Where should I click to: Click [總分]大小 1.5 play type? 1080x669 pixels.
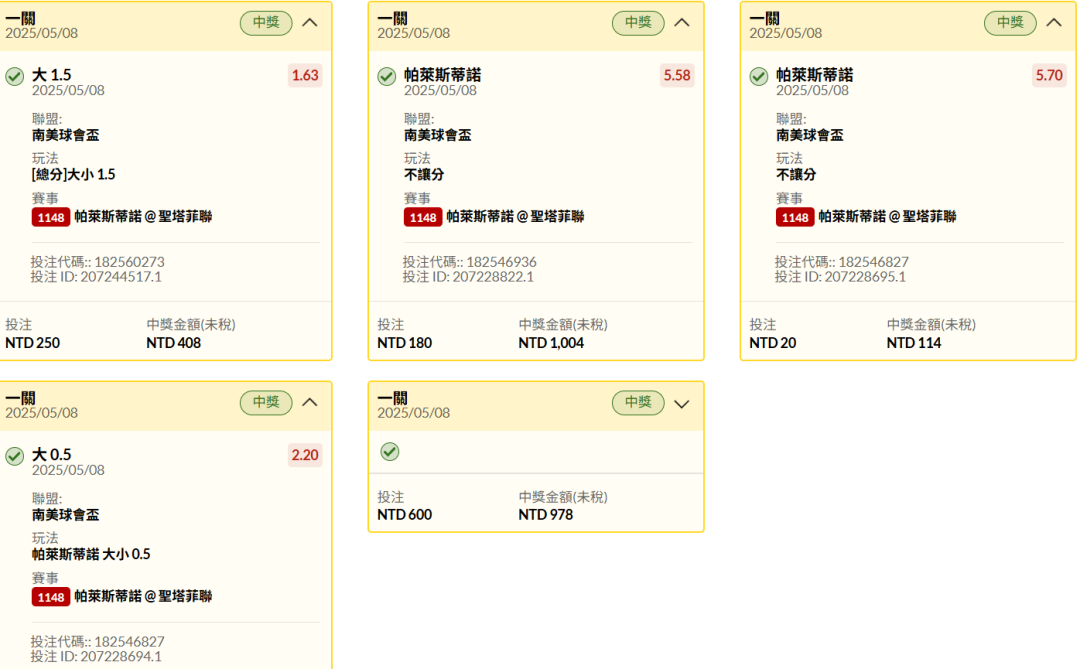[74, 174]
